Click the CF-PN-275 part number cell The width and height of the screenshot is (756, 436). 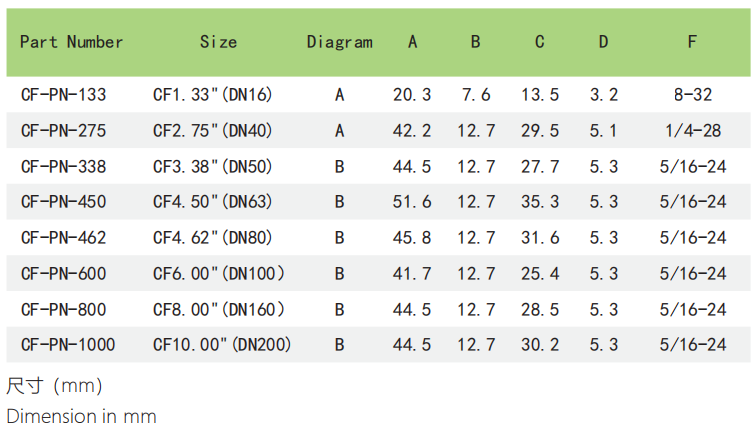(x=63, y=131)
